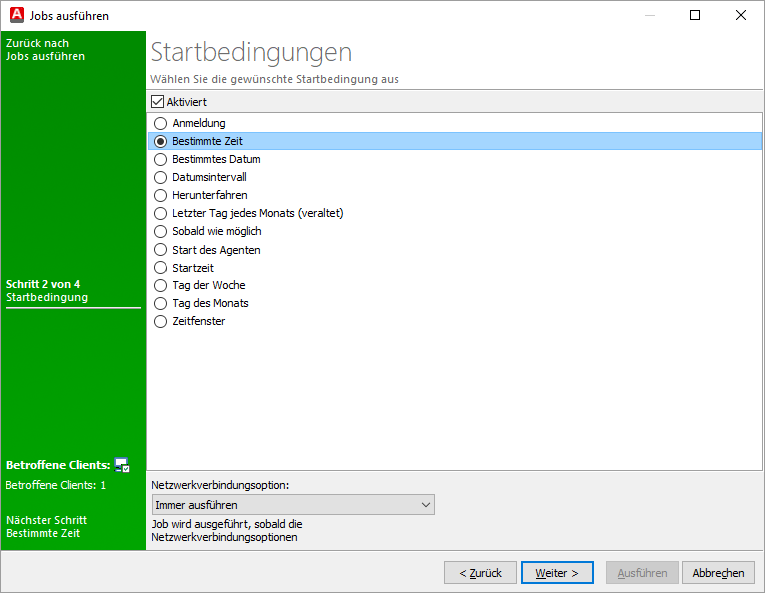Cancel with the Abbrechen button

pyautogui.click(x=718, y=573)
